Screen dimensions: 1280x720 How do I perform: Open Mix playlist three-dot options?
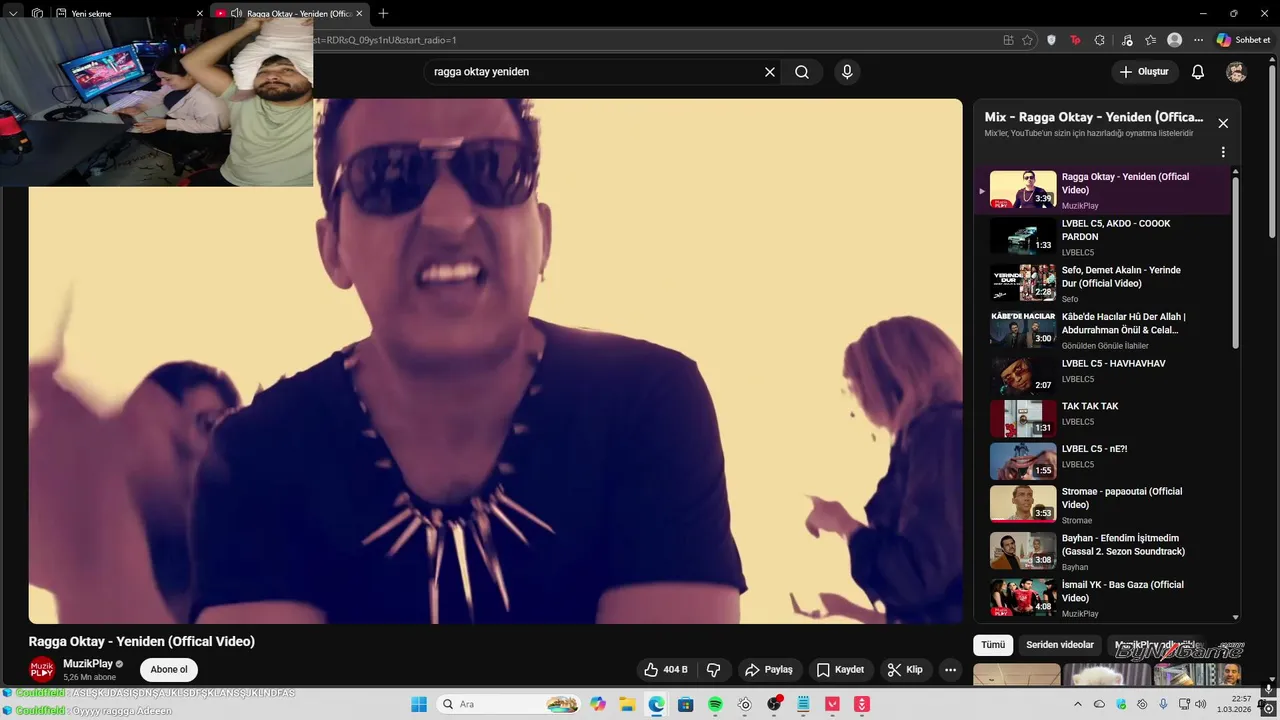pyautogui.click(x=1223, y=152)
